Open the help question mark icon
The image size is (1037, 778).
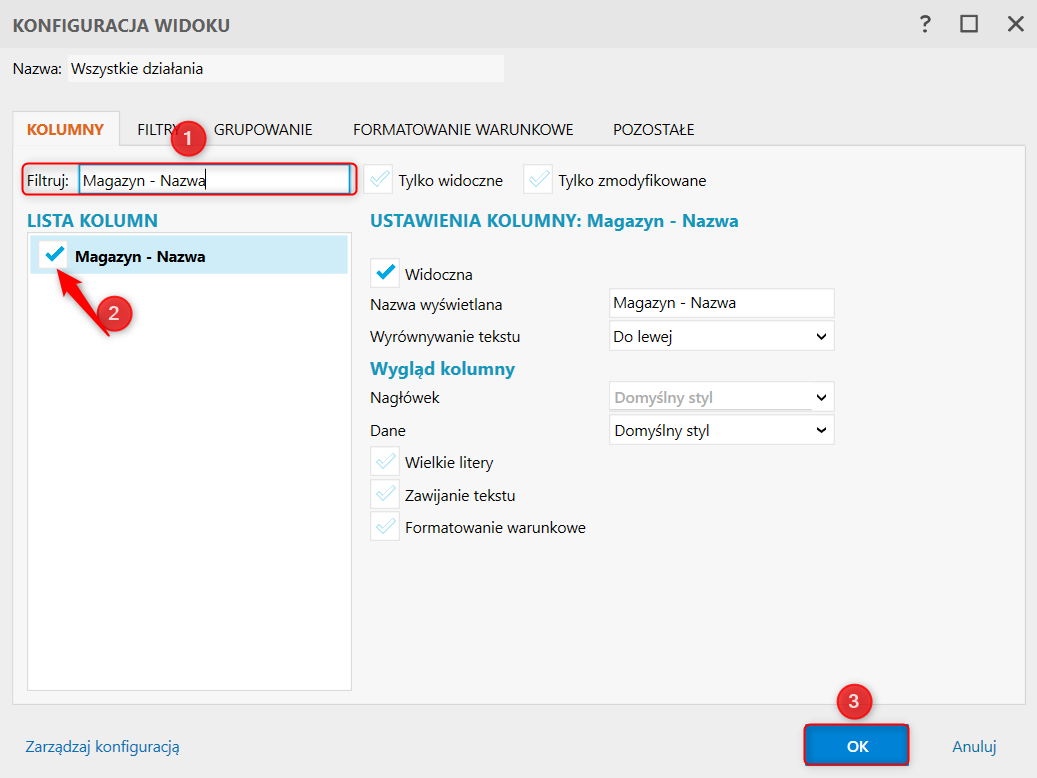point(925,24)
